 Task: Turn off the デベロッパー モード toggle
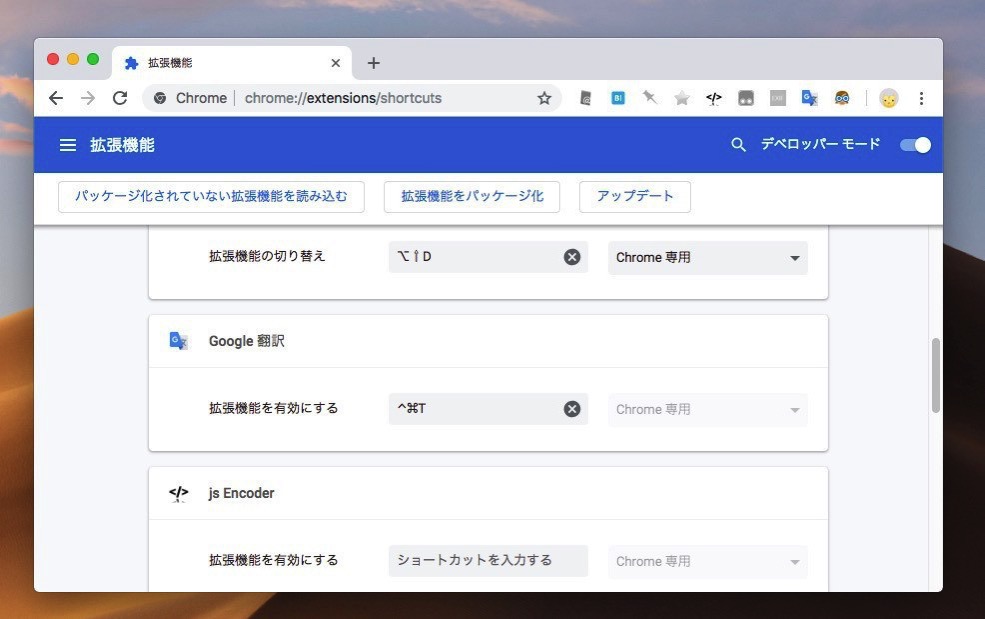pyautogui.click(x=914, y=145)
